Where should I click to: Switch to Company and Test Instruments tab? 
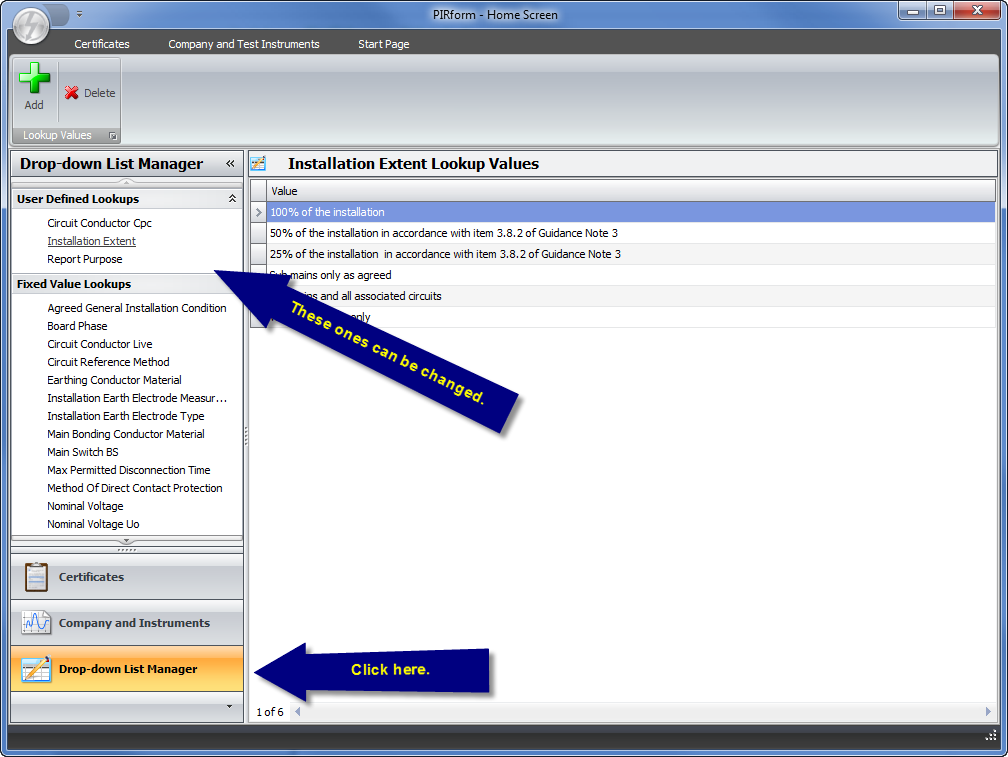click(x=244, y=44)
